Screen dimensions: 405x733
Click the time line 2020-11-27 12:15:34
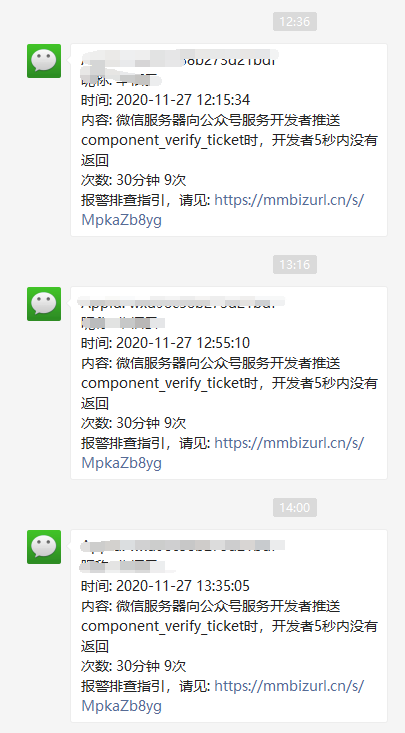tap(166, 100)
